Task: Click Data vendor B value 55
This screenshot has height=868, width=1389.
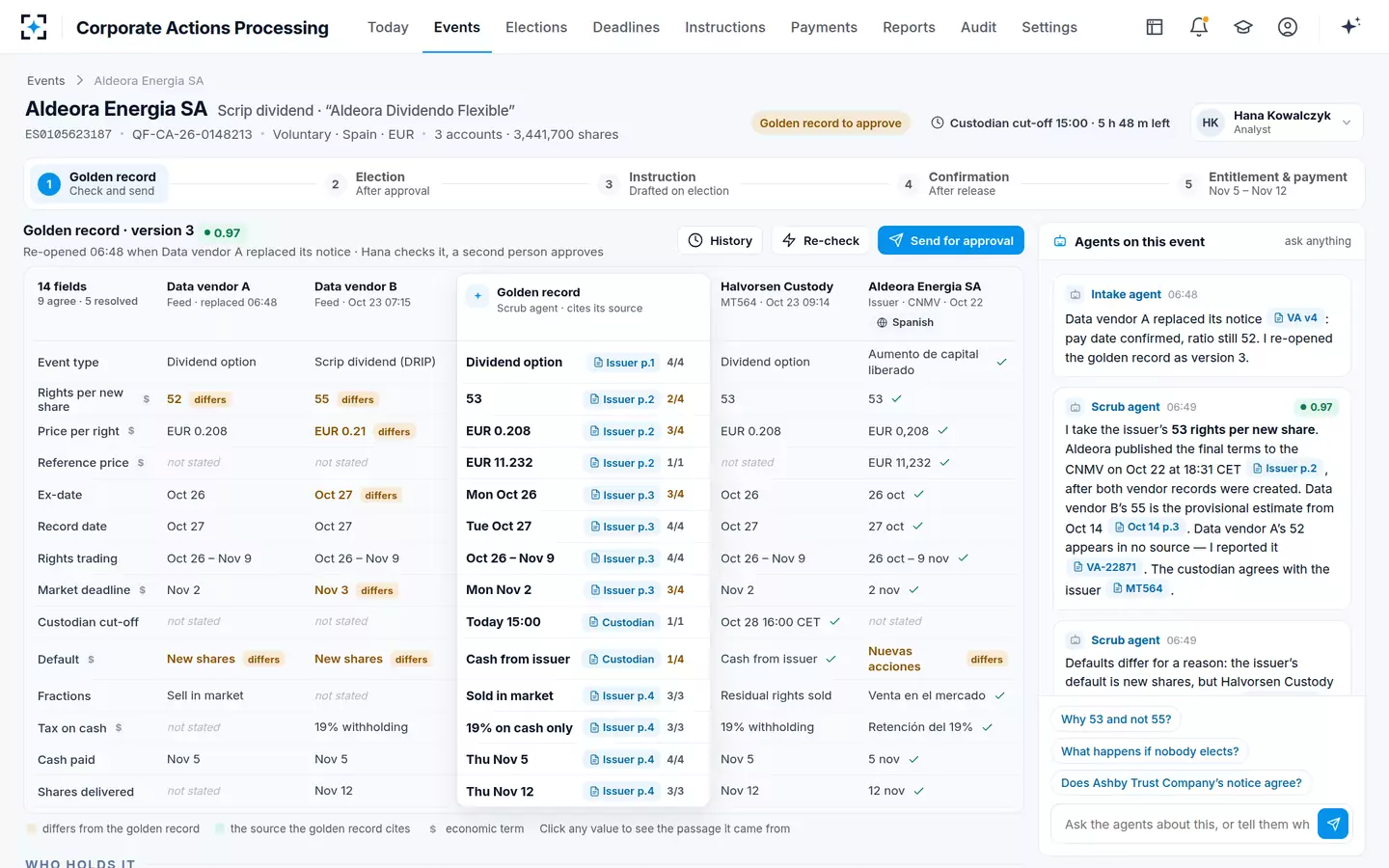Action: click(x=322, y=399)
